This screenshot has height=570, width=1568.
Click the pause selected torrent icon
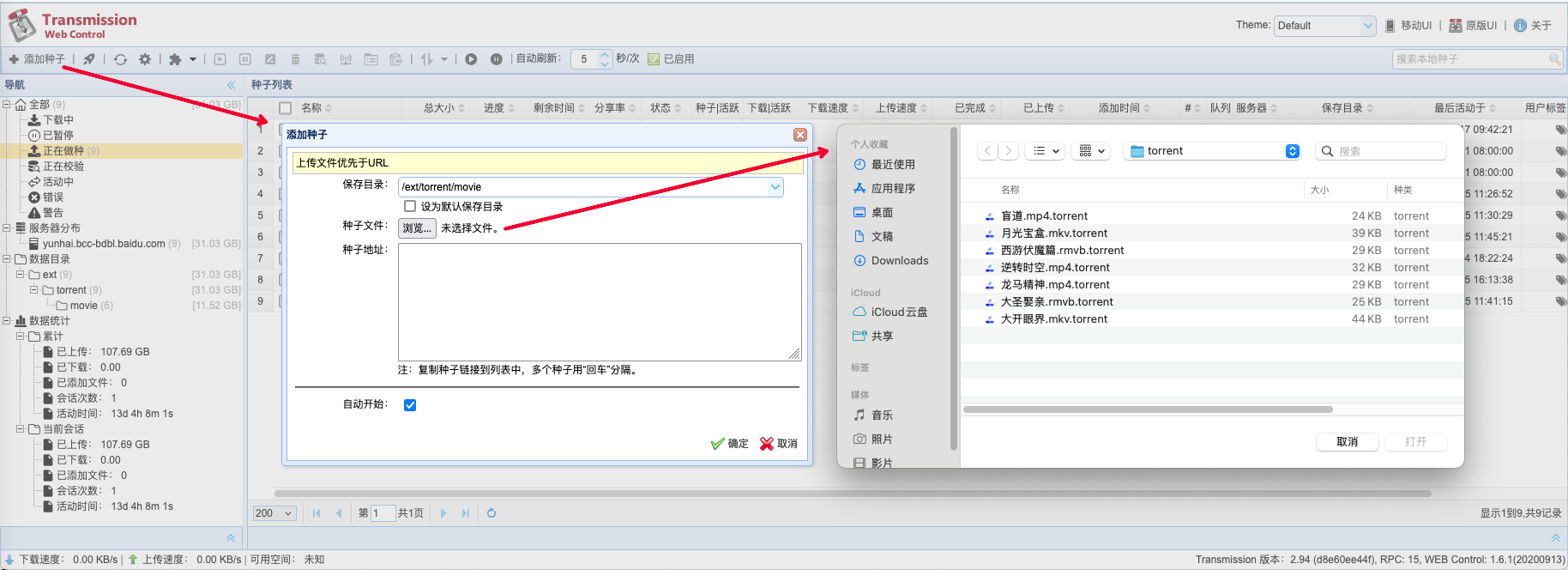[245, 59]
